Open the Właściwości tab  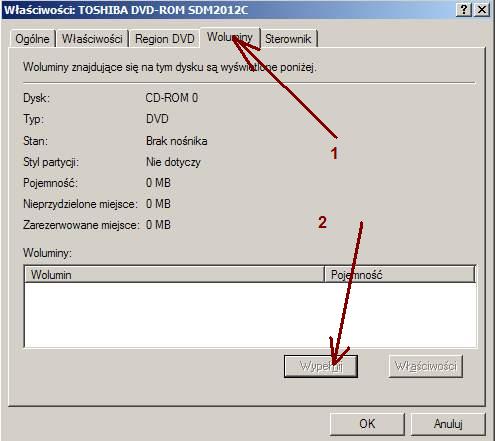pyautogui.click(x=92, y=39)
